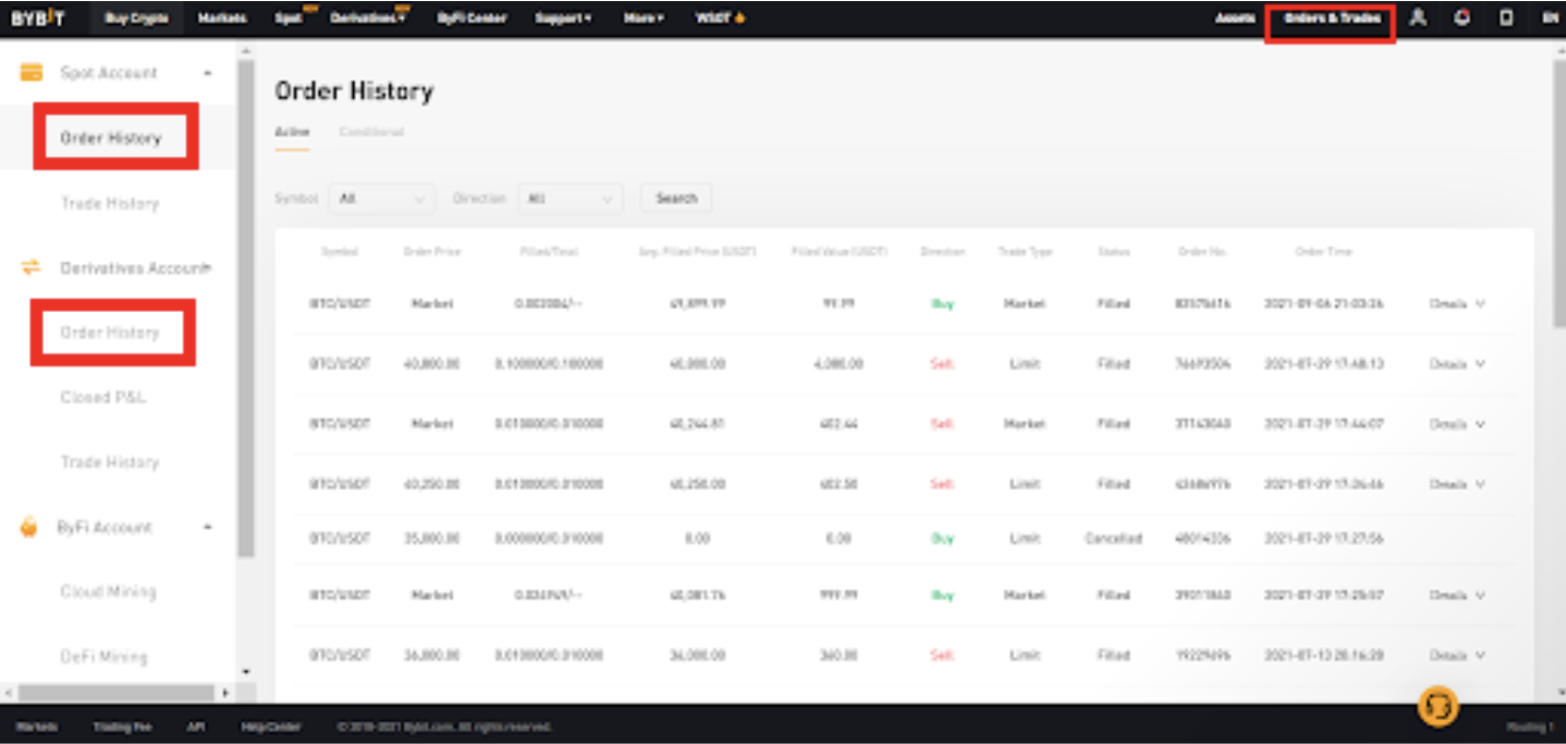1566x744 pixels.
Task: Click the Search button
Action: click(x=676, y=198)
